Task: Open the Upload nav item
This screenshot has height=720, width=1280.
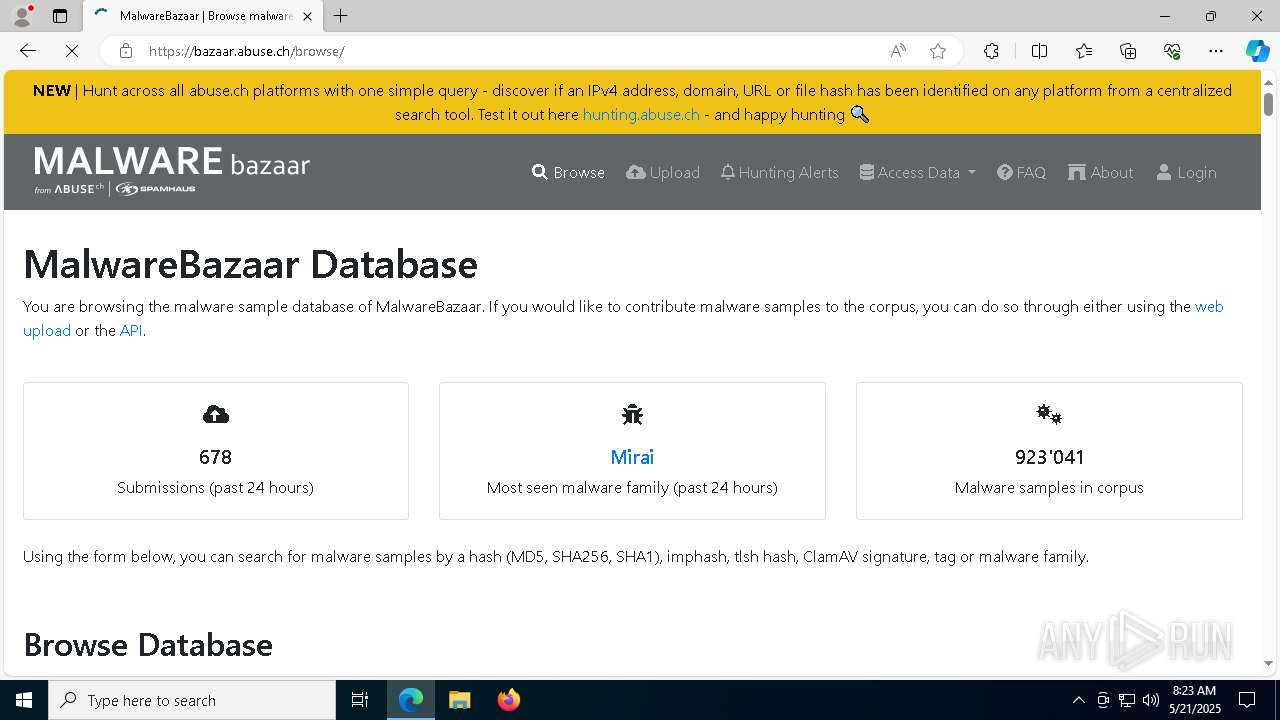Action: coord(663,172)
